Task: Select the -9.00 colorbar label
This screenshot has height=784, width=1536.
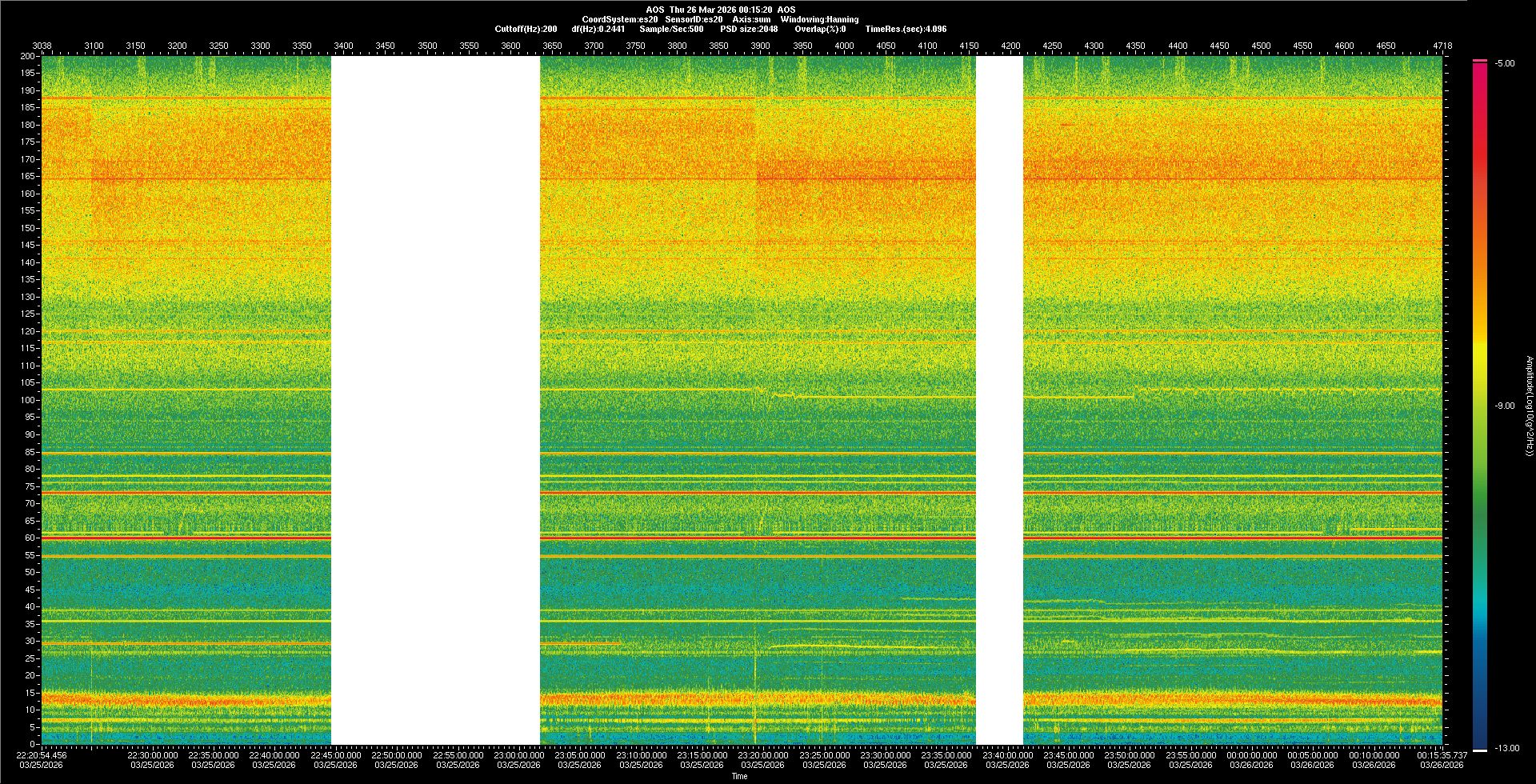Action: (x=1504, y=406)
